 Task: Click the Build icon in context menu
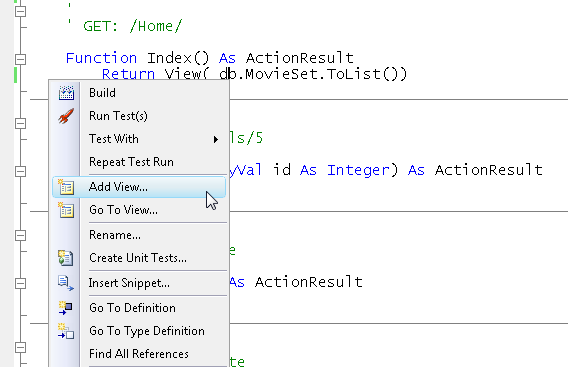[x=66, y=93]
